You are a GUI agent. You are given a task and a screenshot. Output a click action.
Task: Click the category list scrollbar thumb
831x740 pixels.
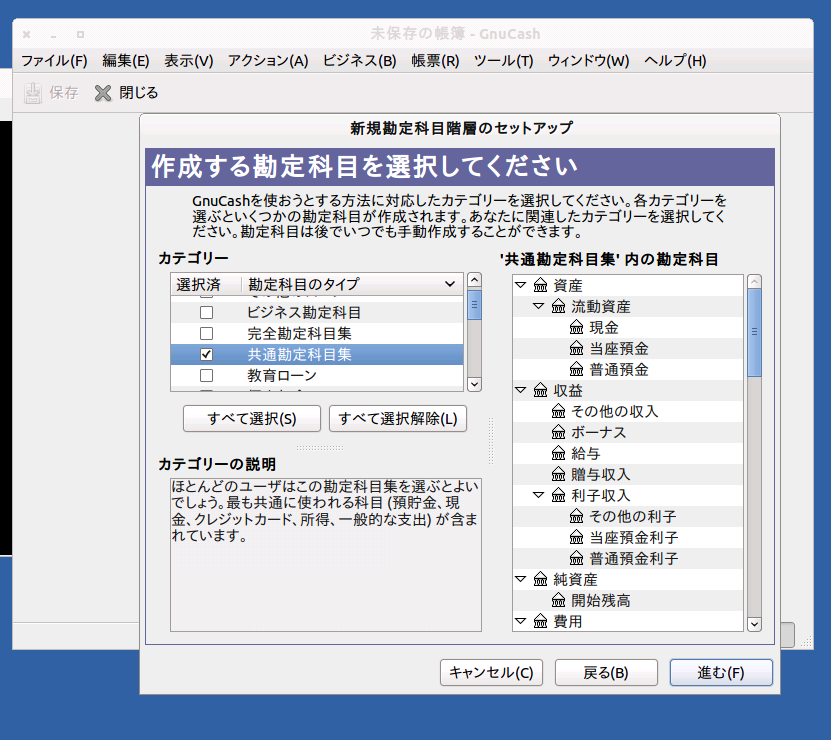pyautogui.click(x=474, y=304)
